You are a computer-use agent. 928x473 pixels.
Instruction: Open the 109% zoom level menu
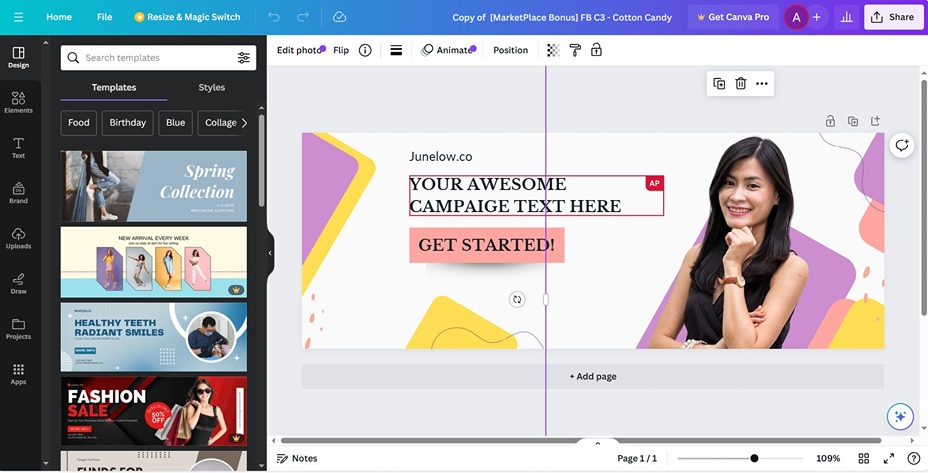click(828, 458)
